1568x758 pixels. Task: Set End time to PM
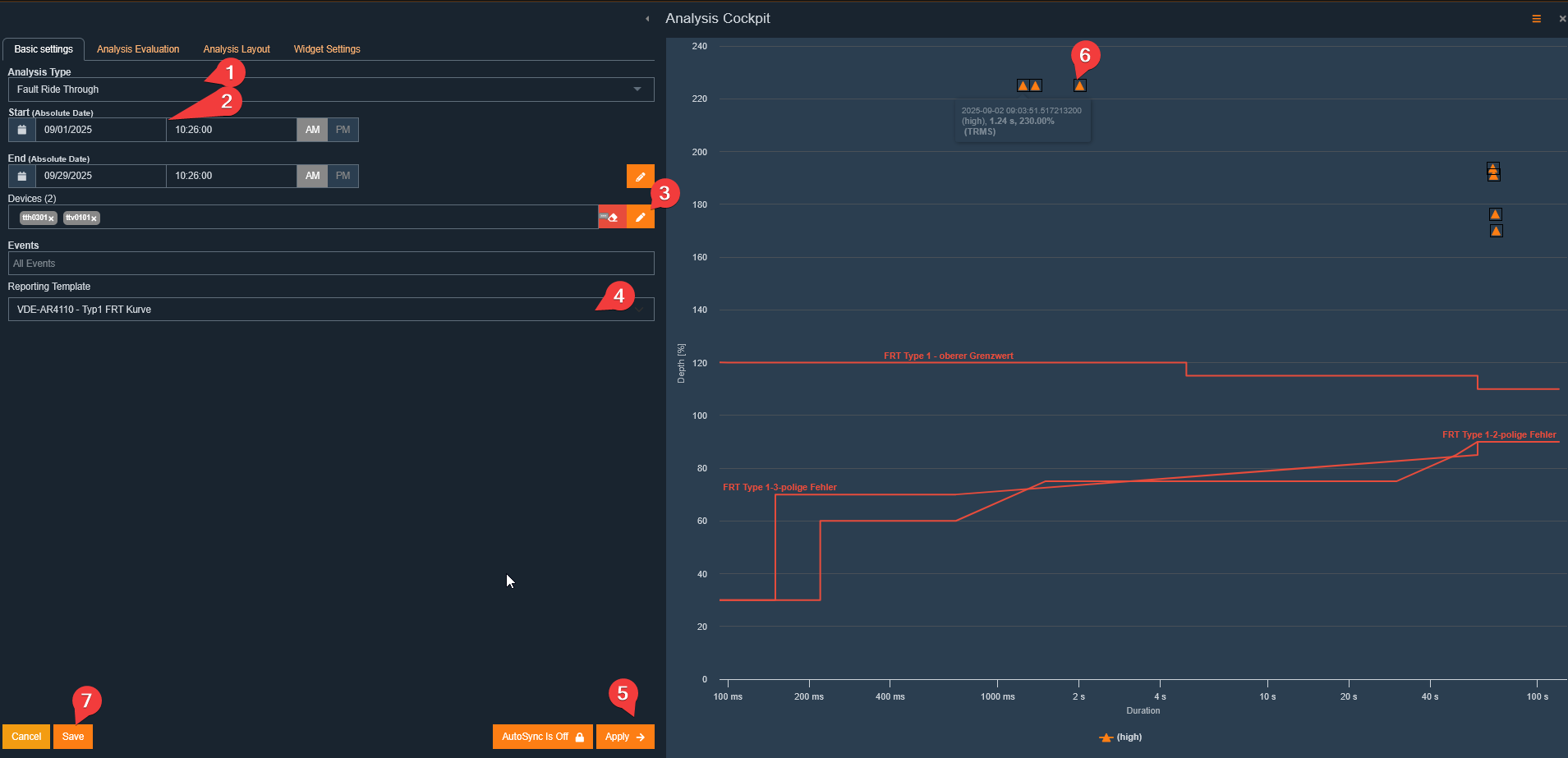coord(343,176)
